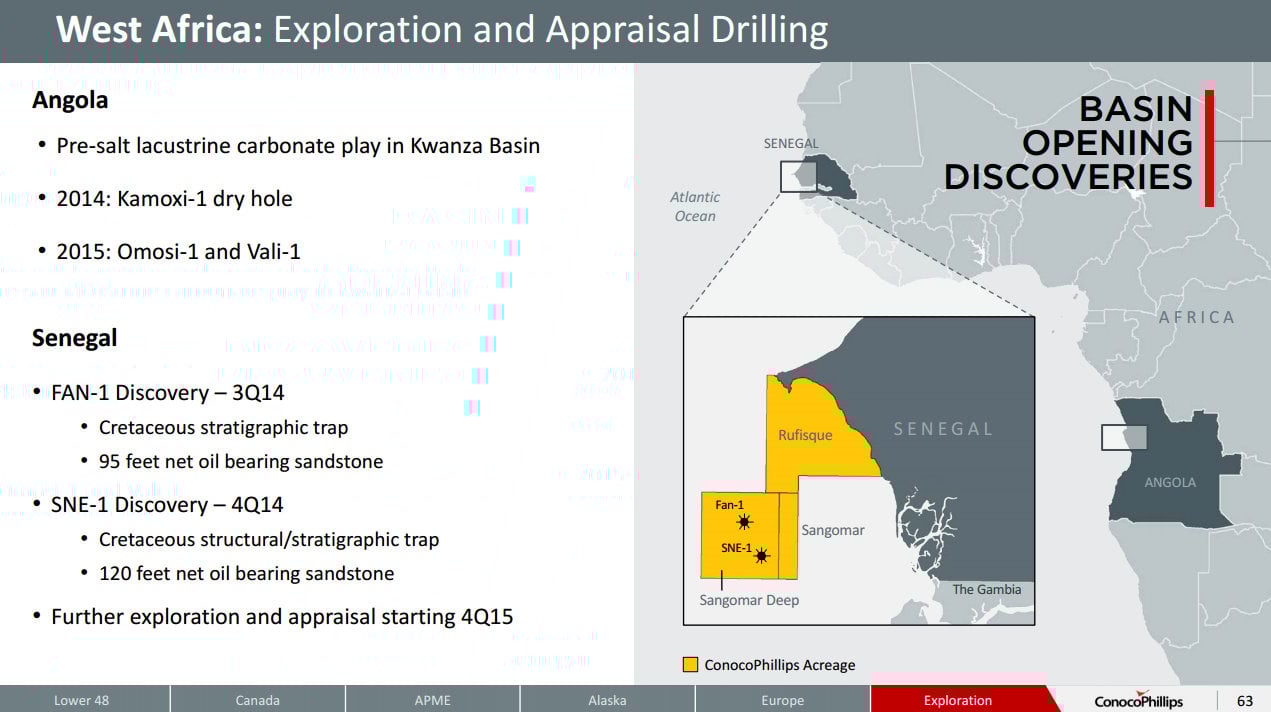Image resolution: width=1271 pixels, height=712 pixels.
Task: Click the SNE-1 well marker star
Action: tap(762, 556)
